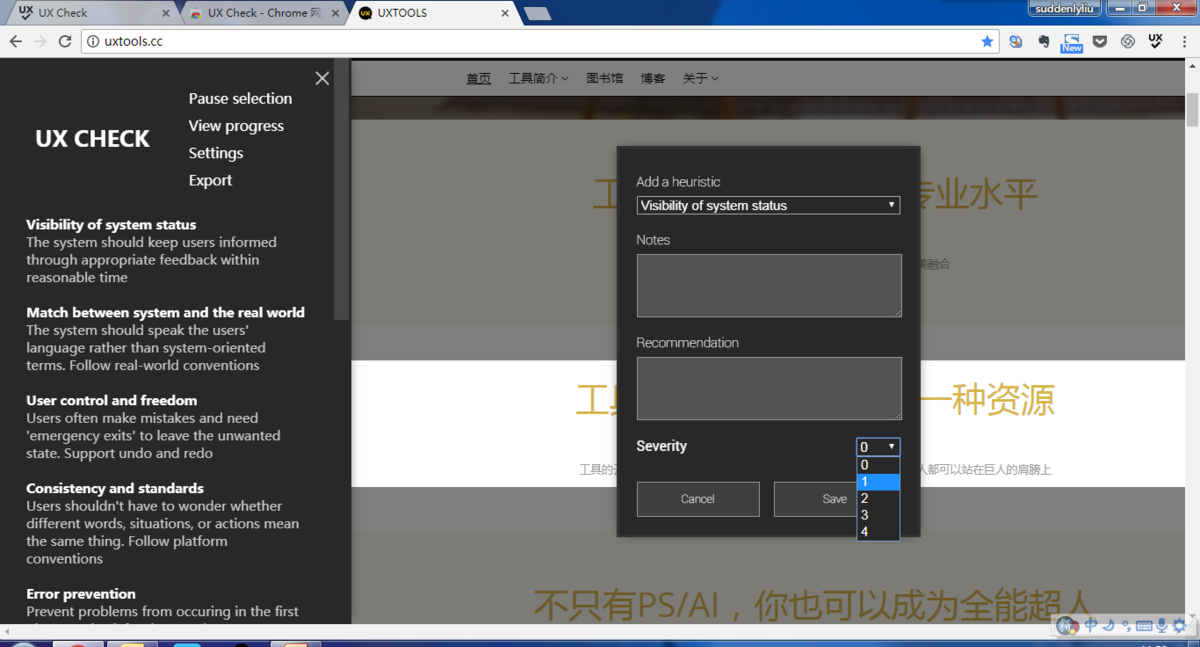This screenshot has height=647, width=1200.
Task: Toggle Chinese input mode 中 icon
Action: click(x=1090, y=626)
